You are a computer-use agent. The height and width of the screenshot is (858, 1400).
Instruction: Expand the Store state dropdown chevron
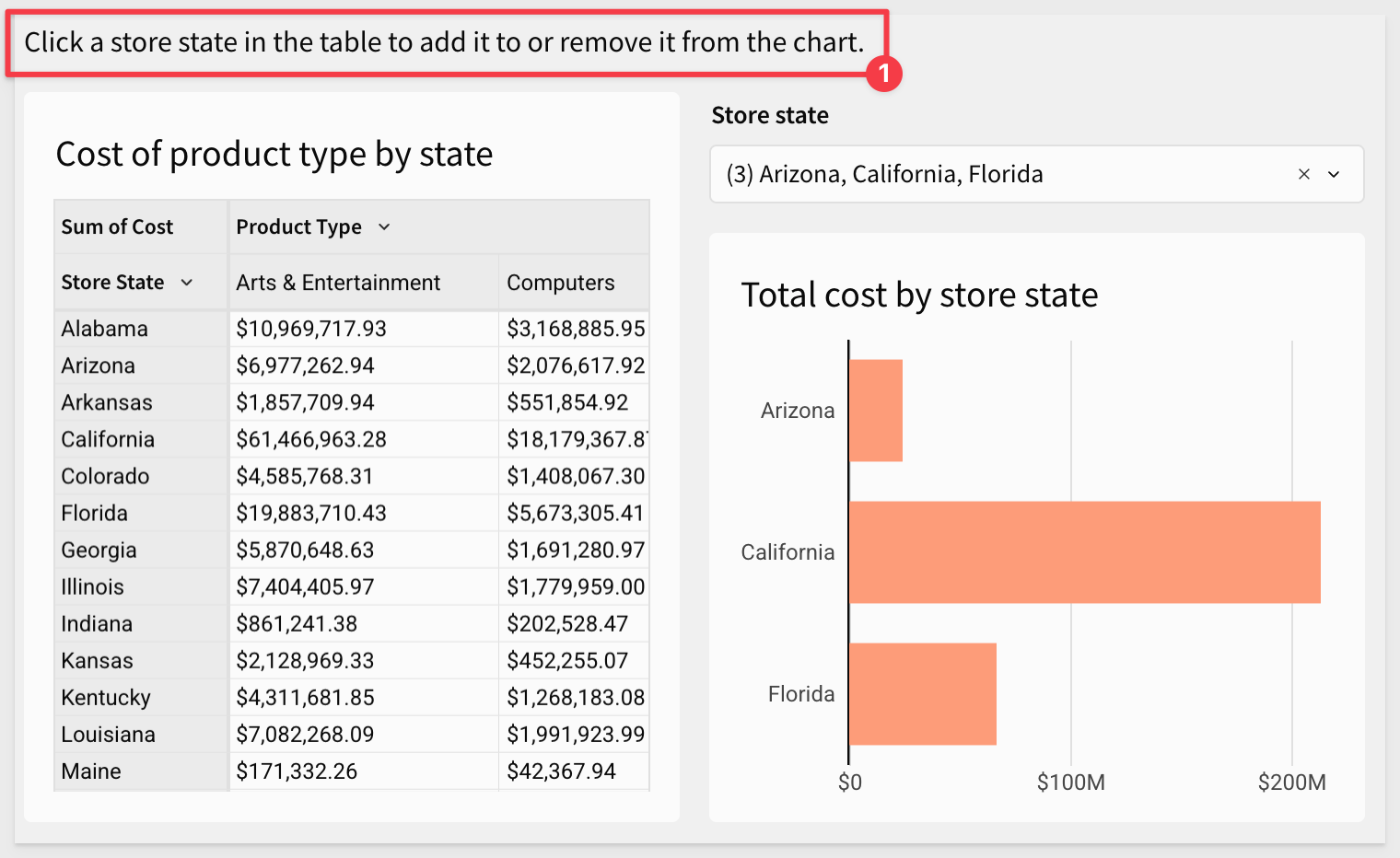[1333, 174]
